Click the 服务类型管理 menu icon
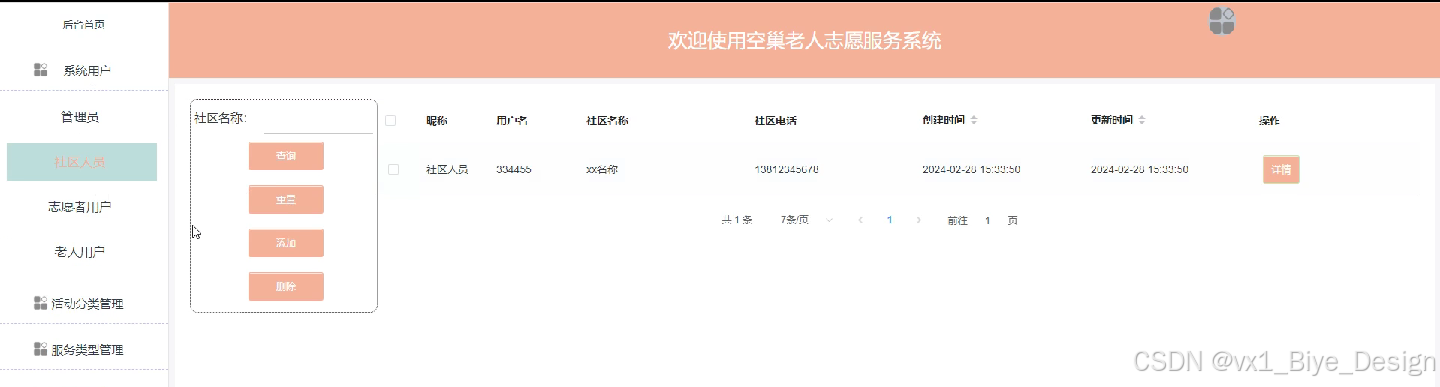1440x387 pixels. [41, 349]
